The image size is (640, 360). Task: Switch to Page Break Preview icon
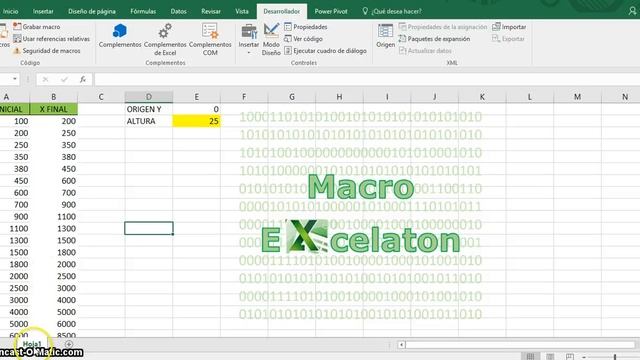click(570, 356)
